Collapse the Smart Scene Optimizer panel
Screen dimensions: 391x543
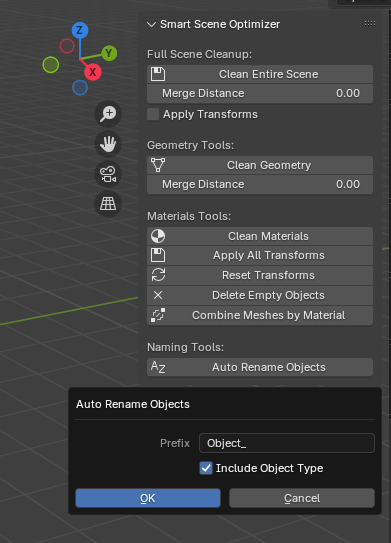(151, 24)
